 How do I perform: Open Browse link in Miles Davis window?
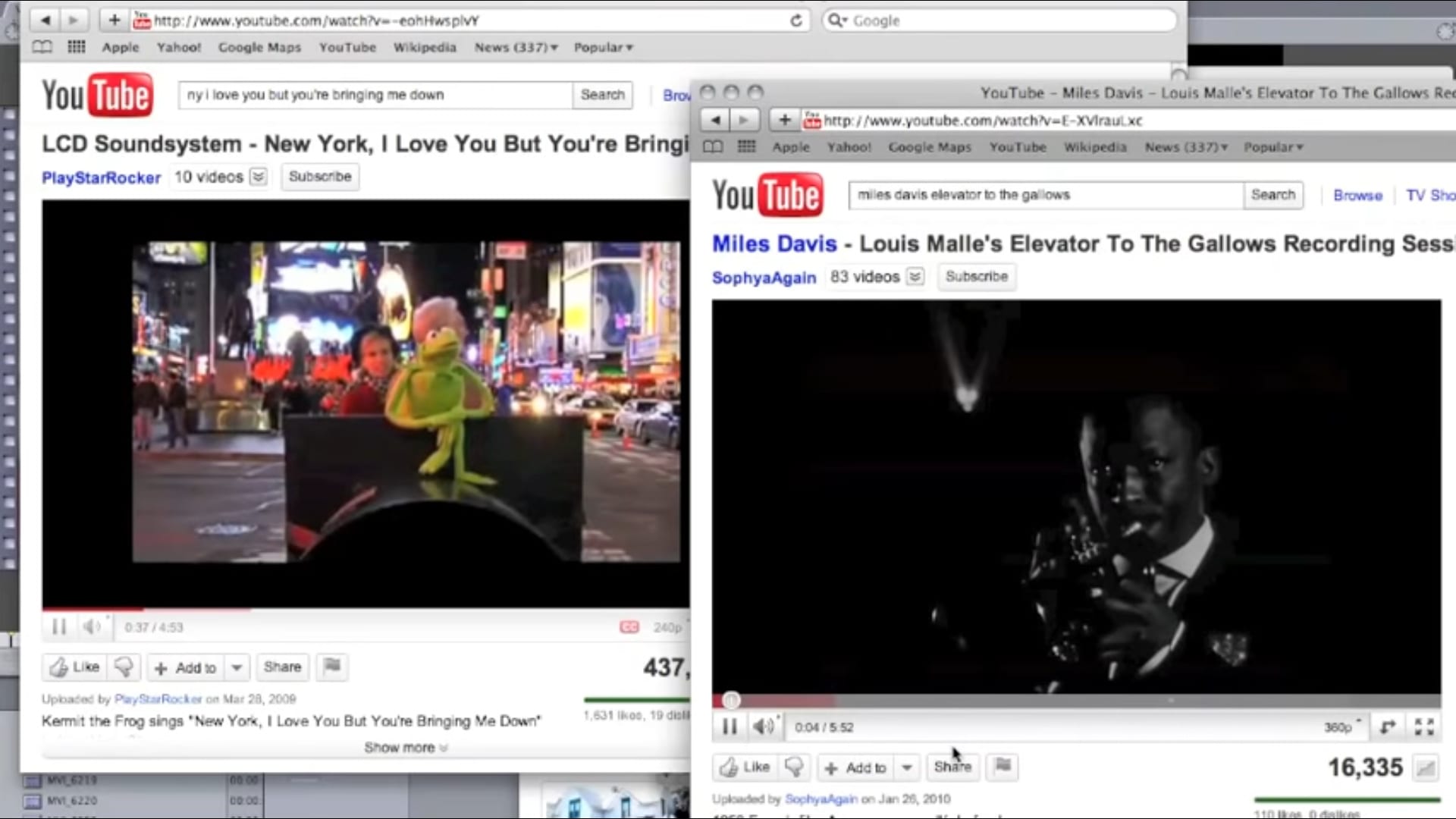(x=1357, y=196)
